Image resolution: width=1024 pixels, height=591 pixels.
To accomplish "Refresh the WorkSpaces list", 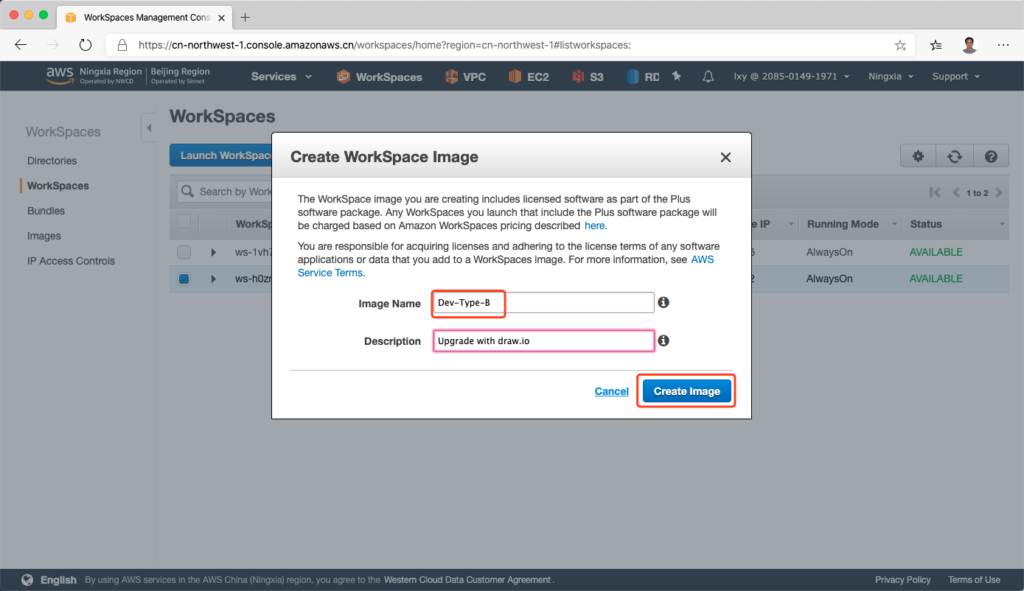I will [955, 156].
